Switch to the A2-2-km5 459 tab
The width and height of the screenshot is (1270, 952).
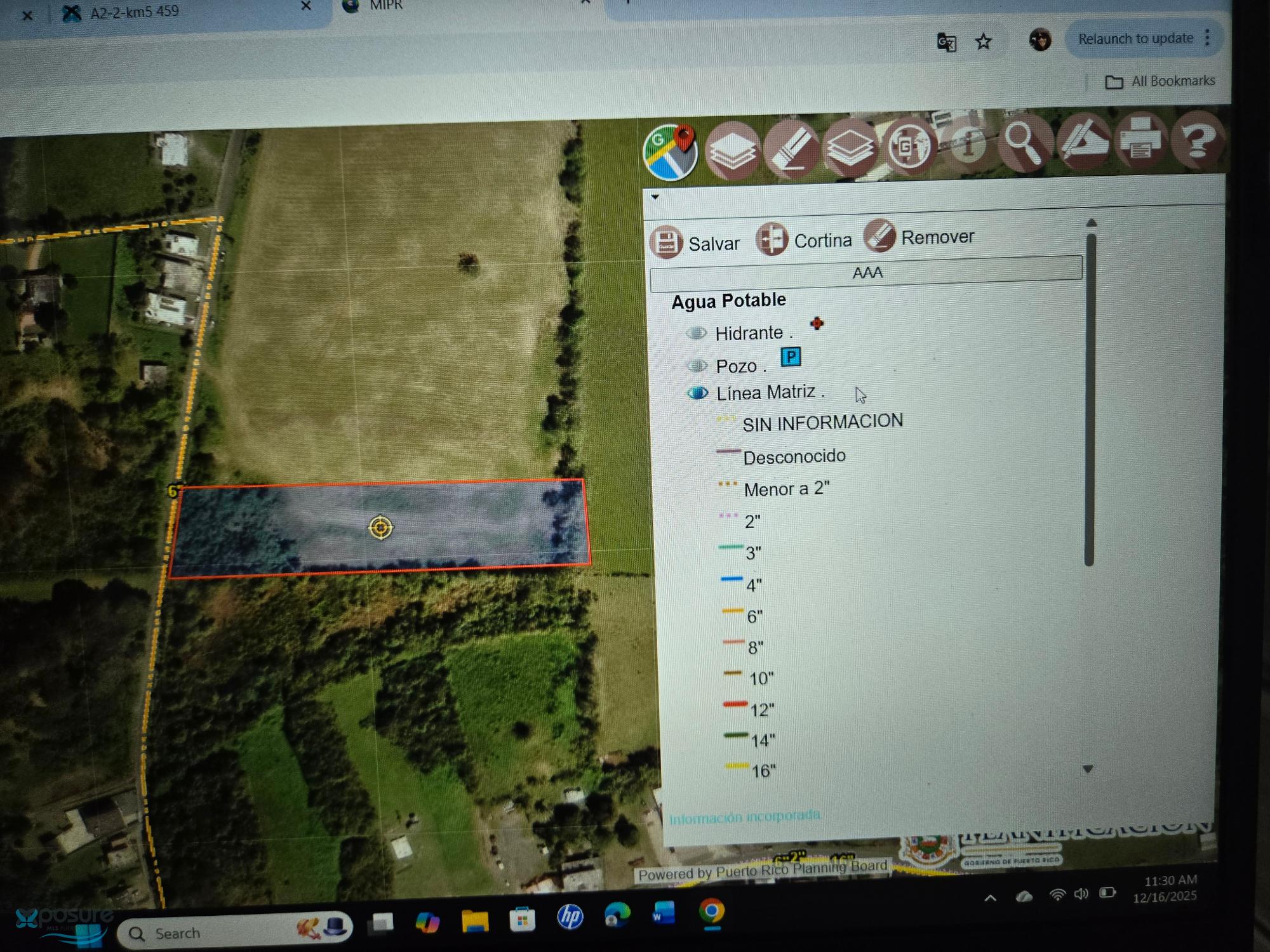(133, 11)
